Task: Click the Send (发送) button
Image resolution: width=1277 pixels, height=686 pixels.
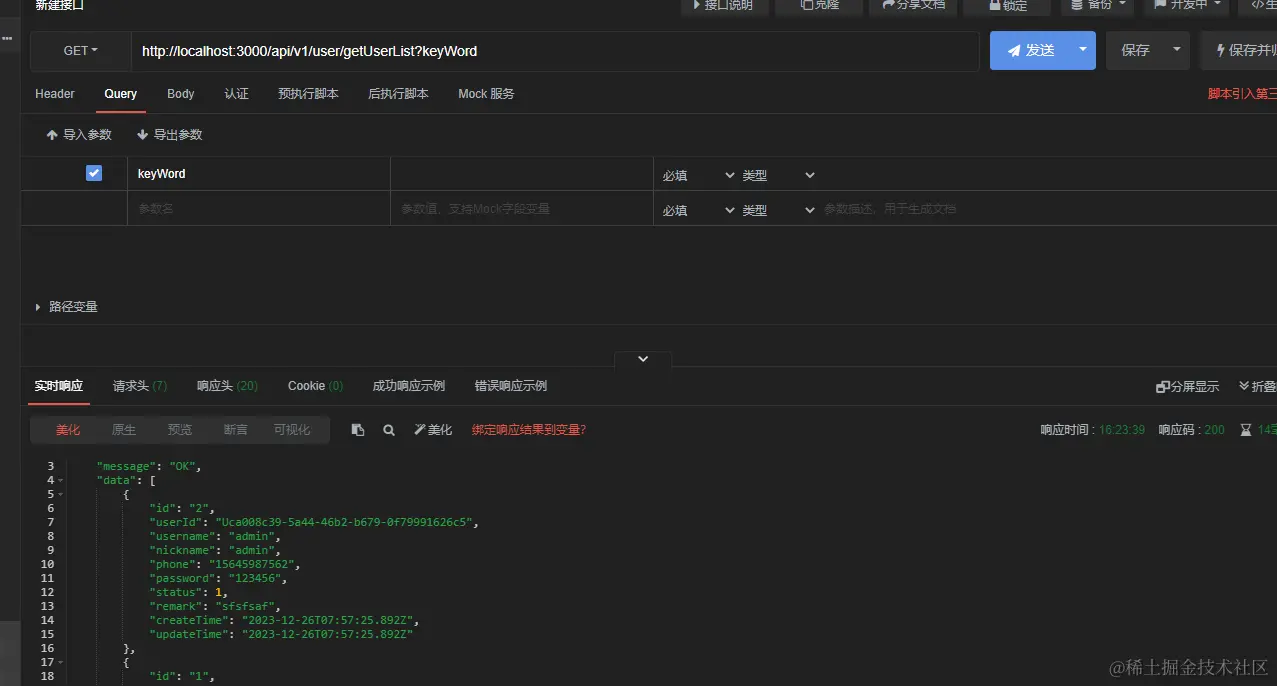Action: click(x=1030, y=50)
